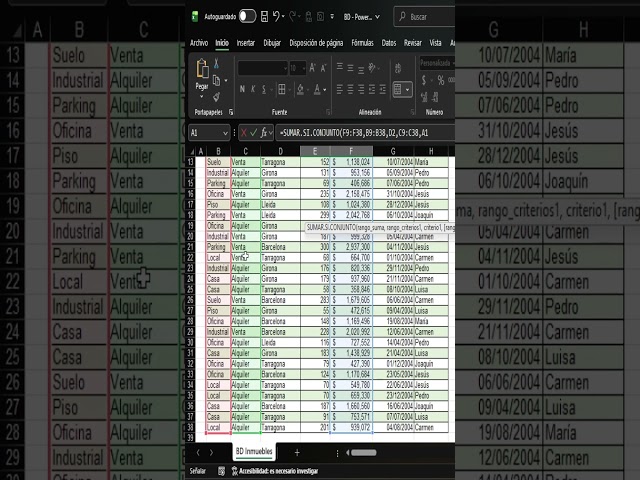Open the Disposición de página tab

[316, 43]
